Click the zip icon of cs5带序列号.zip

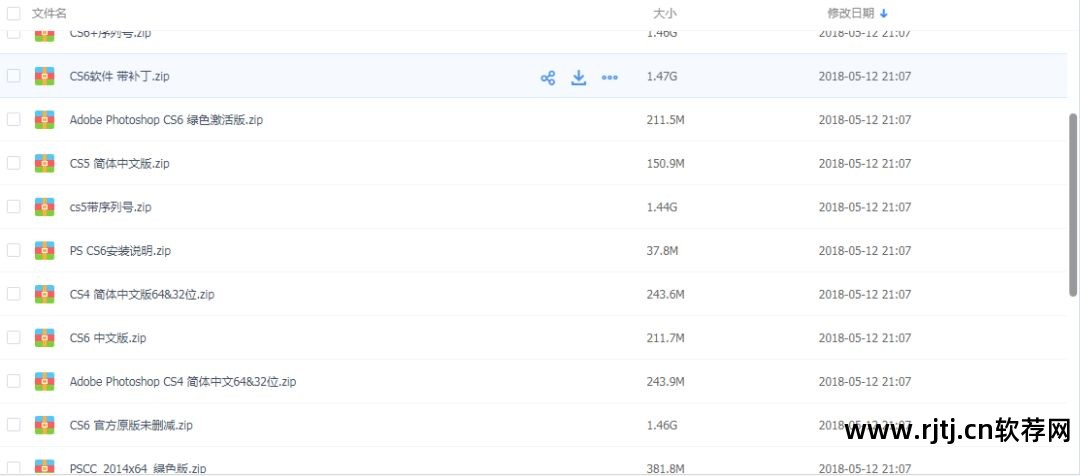(45, 207)
